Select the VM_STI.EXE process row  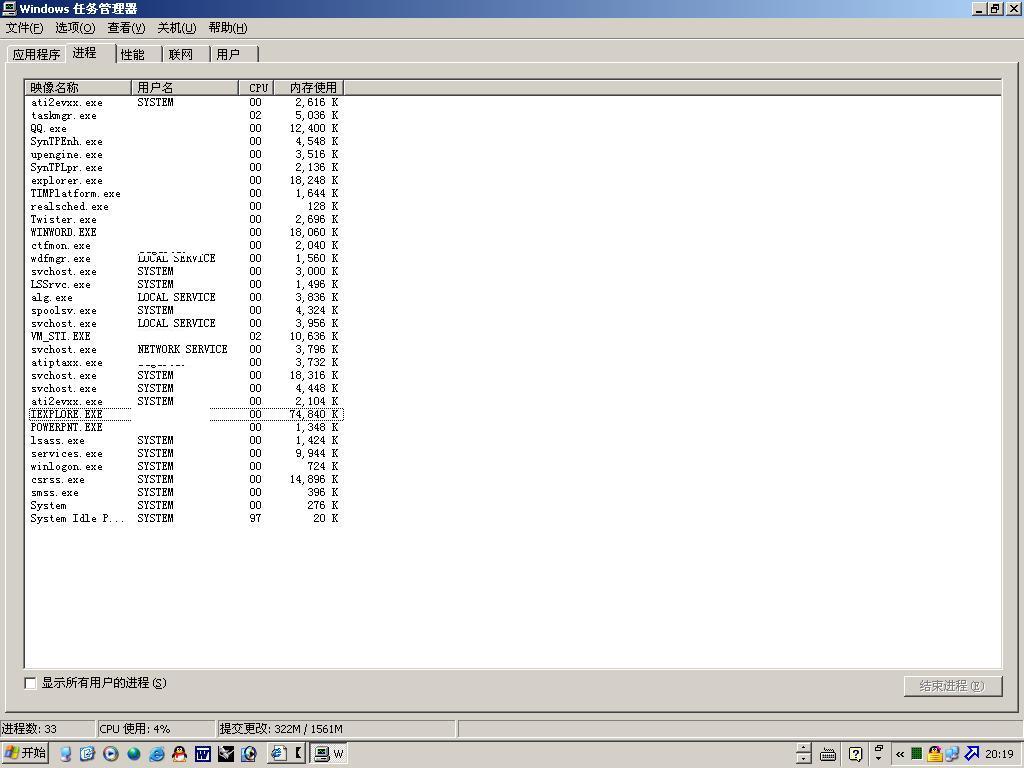coord(185,336)
